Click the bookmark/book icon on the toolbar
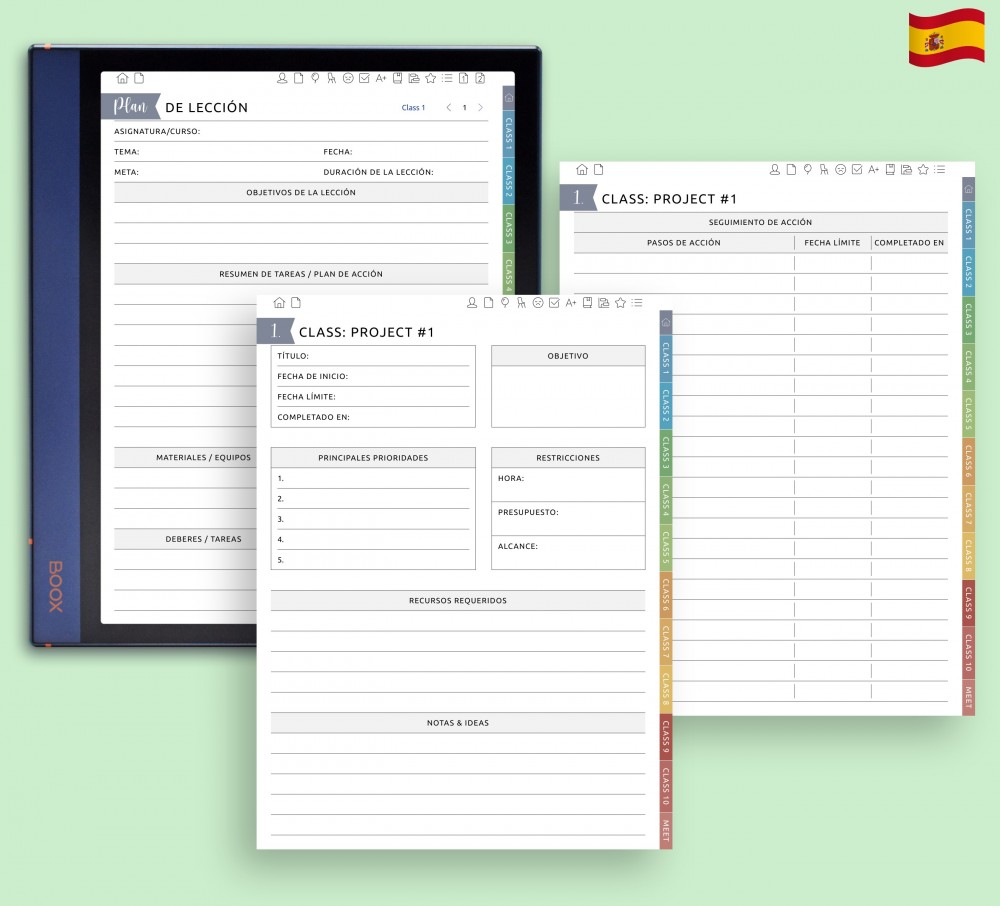Viewport: 1000px width, 906px height. pyautogui.click(x=586, y=302)
